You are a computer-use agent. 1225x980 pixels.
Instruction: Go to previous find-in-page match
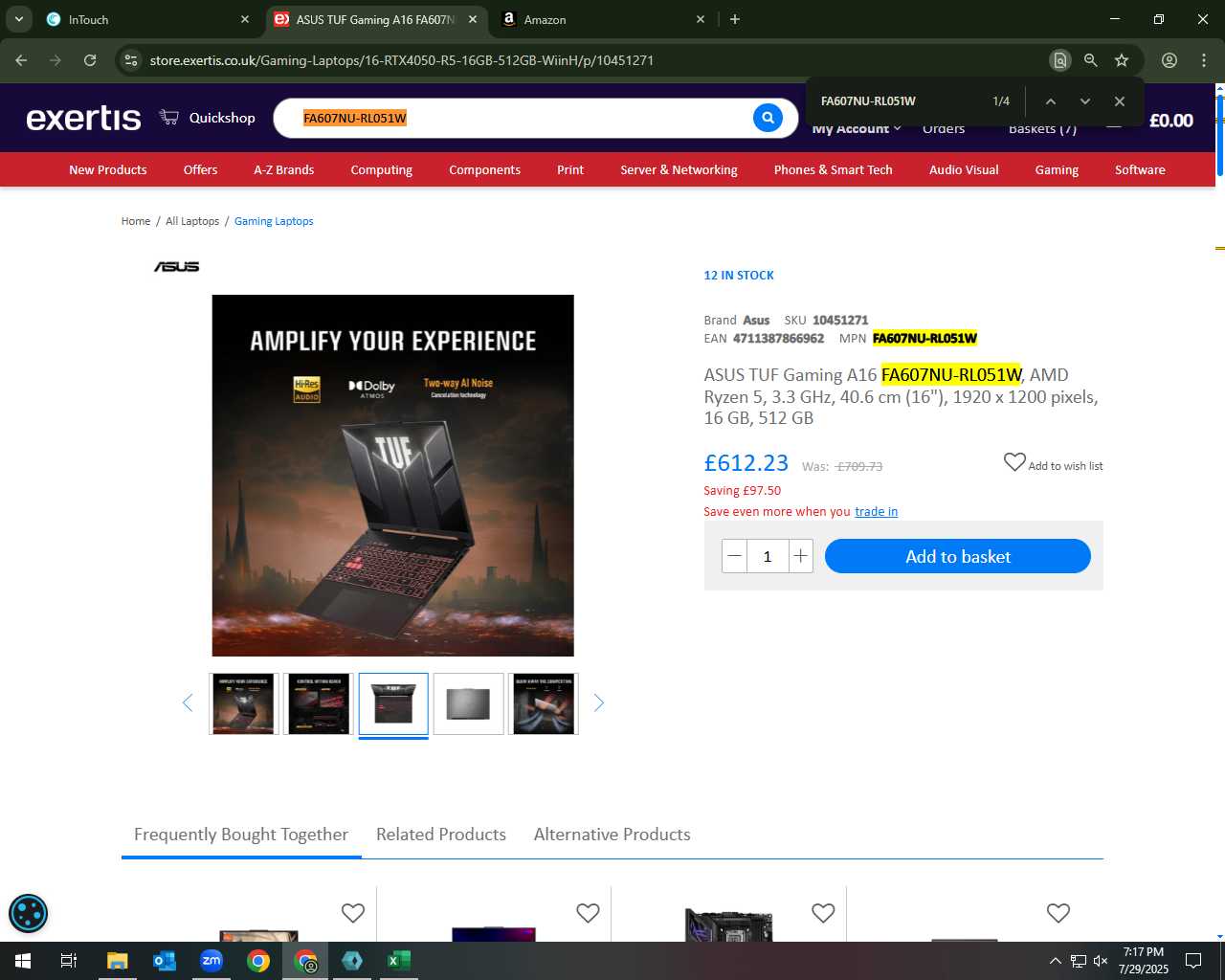(x=1050, y=101)
